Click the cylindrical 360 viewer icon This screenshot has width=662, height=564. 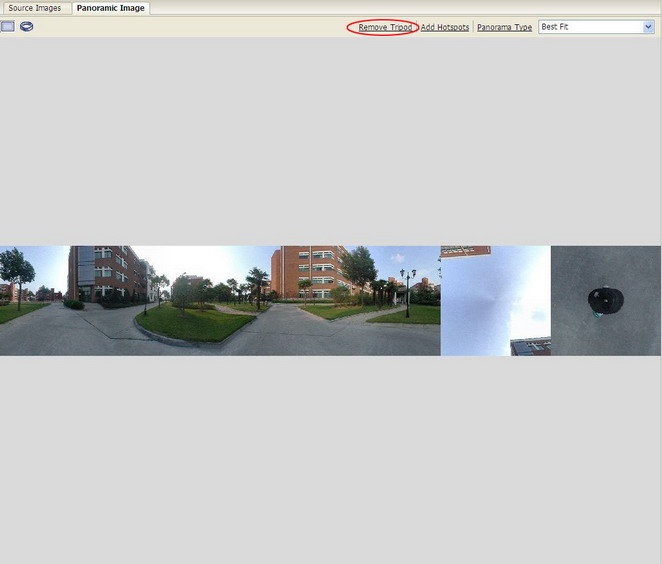[x=27, y=27]
